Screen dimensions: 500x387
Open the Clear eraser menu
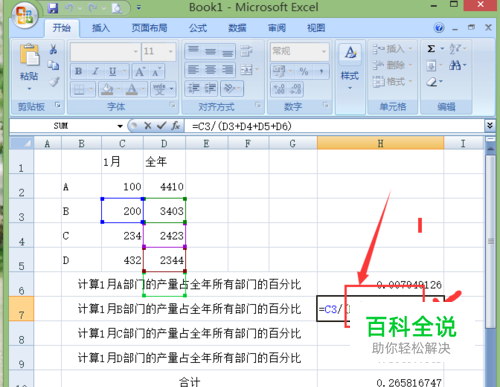click(434, 82)
